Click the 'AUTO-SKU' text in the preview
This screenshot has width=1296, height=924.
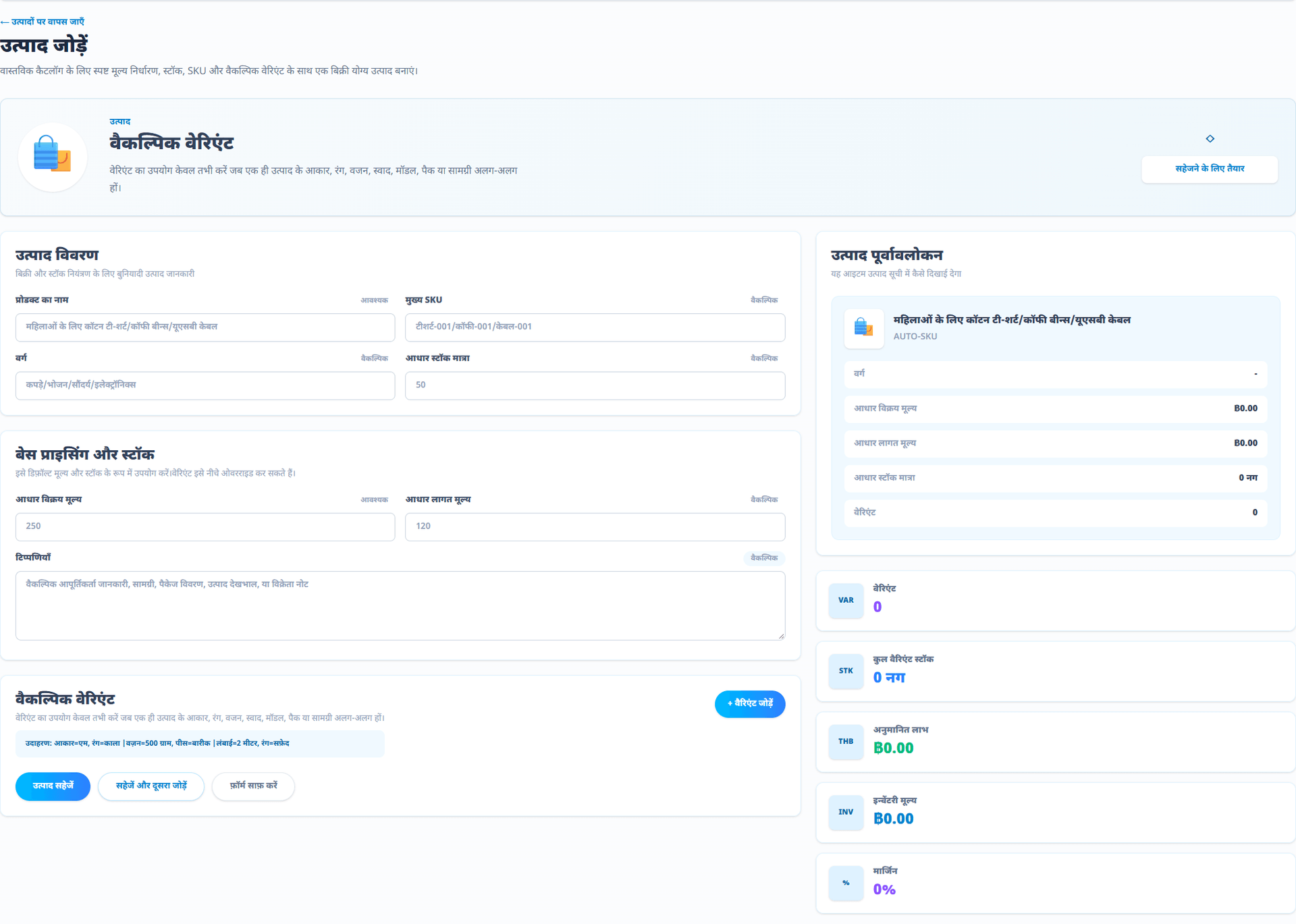pyautogui.click(x=915, y=337)
